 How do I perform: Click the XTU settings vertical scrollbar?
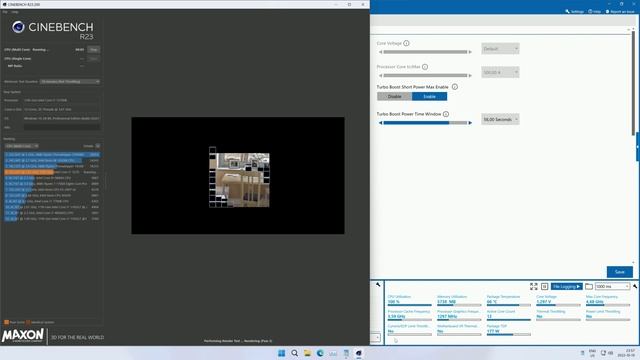click(x=633, y=82)
